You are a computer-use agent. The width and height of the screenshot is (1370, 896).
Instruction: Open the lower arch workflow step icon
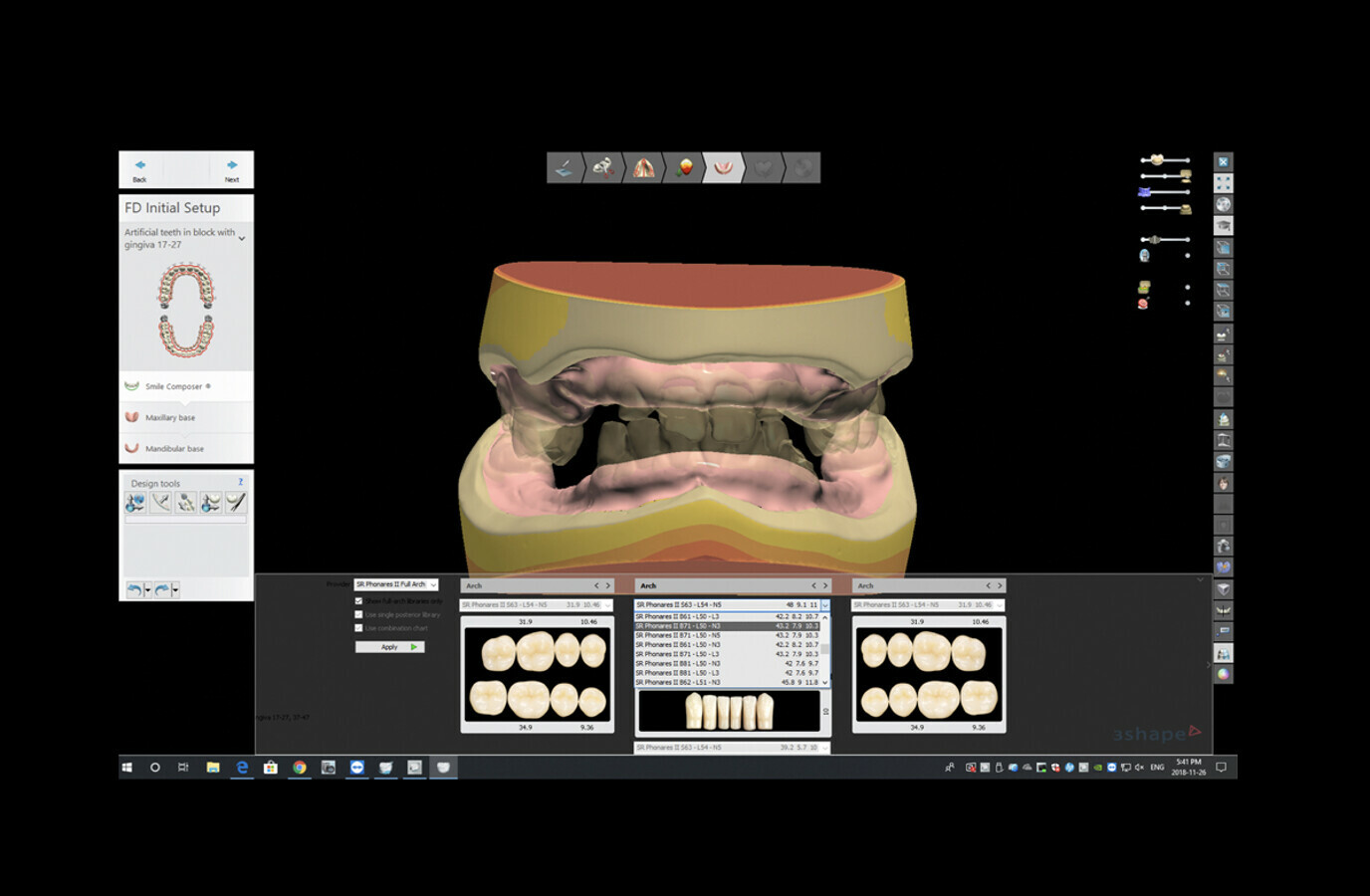tap(724, 167)
